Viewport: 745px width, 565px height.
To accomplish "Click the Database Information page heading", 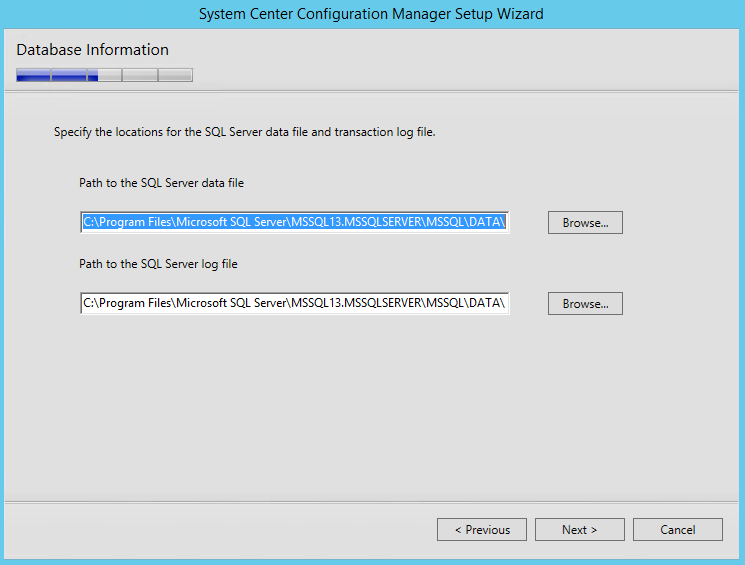I will (x=93, y=49).
